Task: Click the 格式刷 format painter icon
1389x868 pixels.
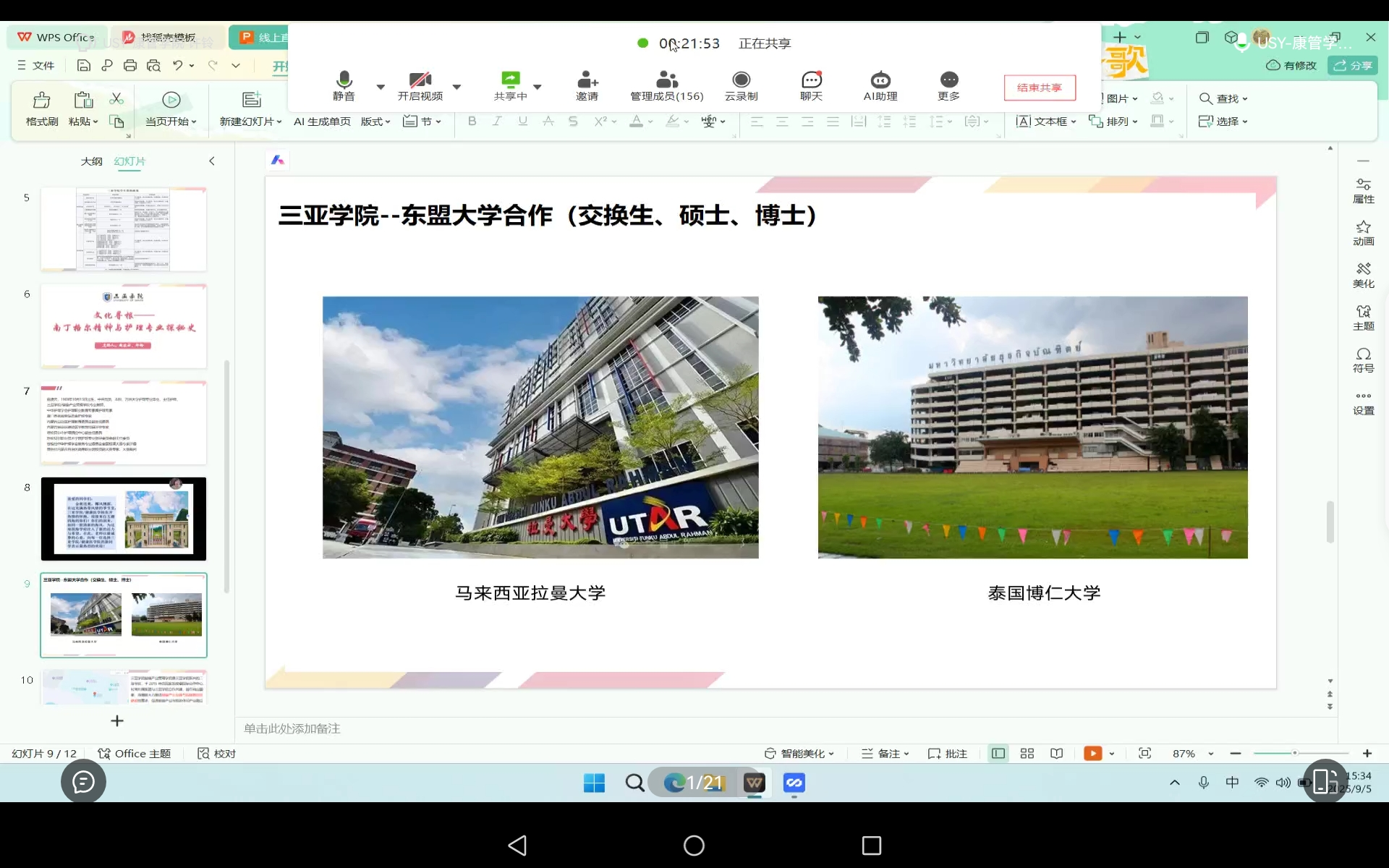Action: 42,101
